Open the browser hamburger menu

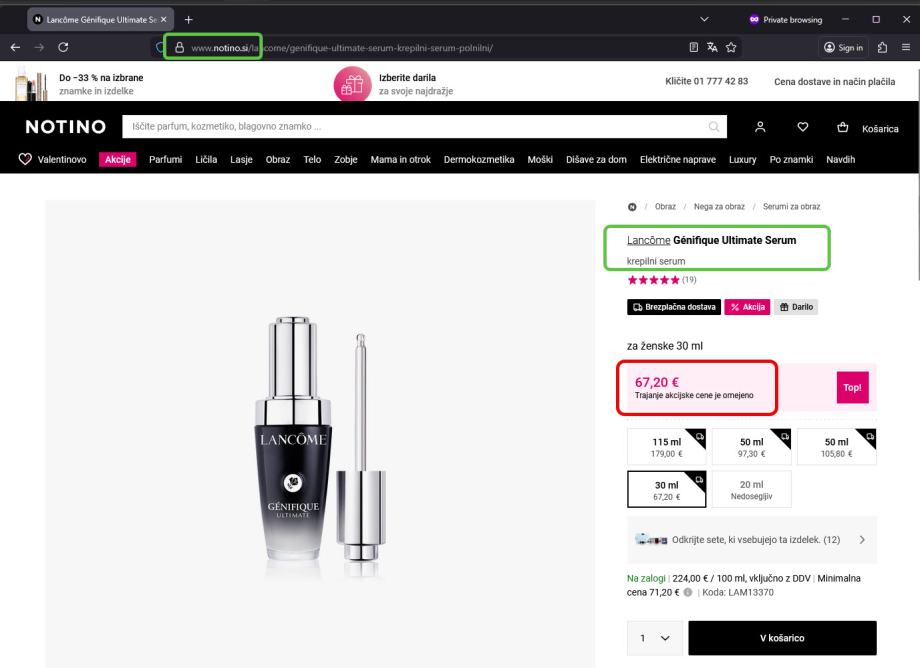click(x=906, y=48)
